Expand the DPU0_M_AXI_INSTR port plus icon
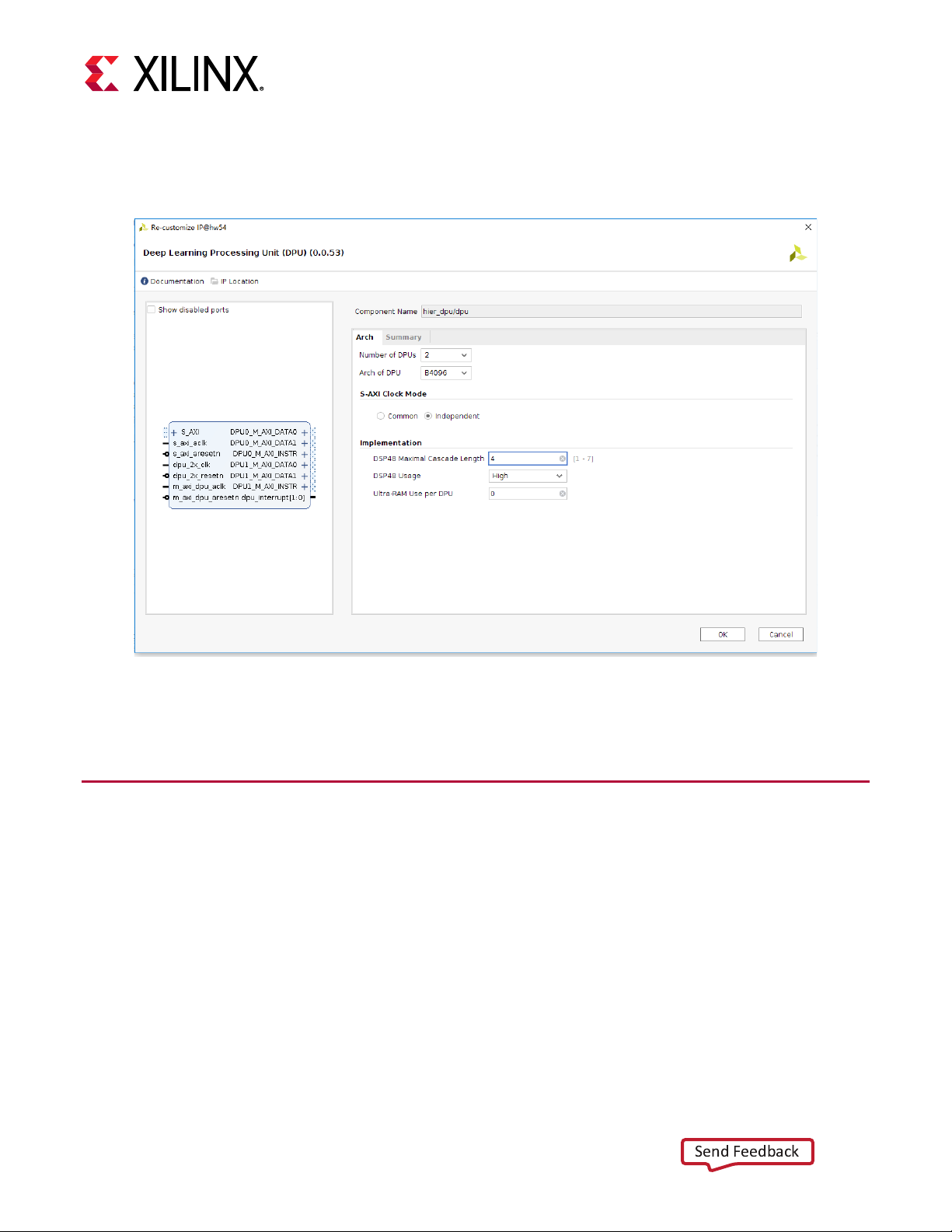Viewport: 952px width, 1232px height. (x=305, y=454)
